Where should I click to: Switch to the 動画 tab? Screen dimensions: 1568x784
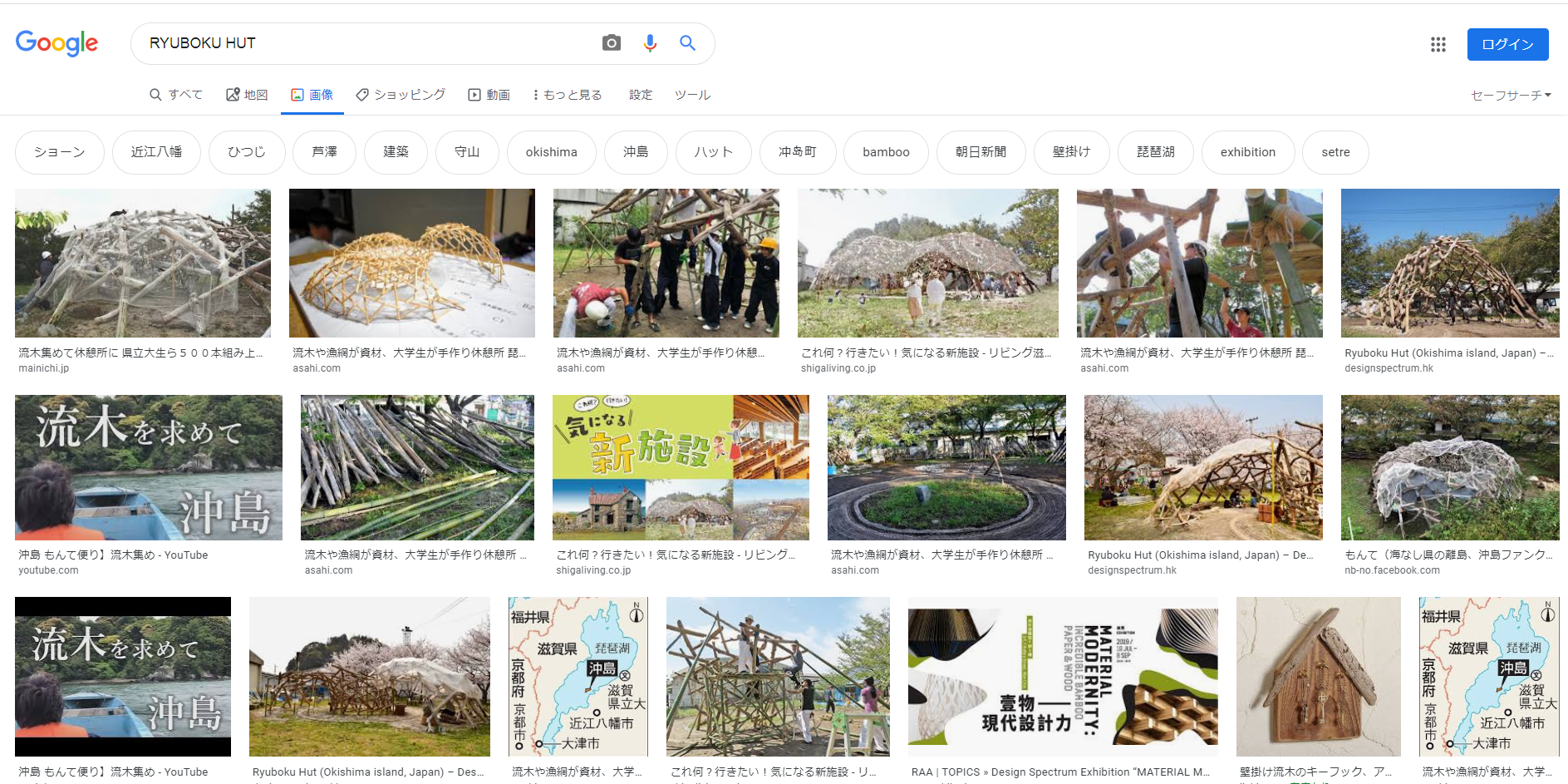(x=489, y=95)
